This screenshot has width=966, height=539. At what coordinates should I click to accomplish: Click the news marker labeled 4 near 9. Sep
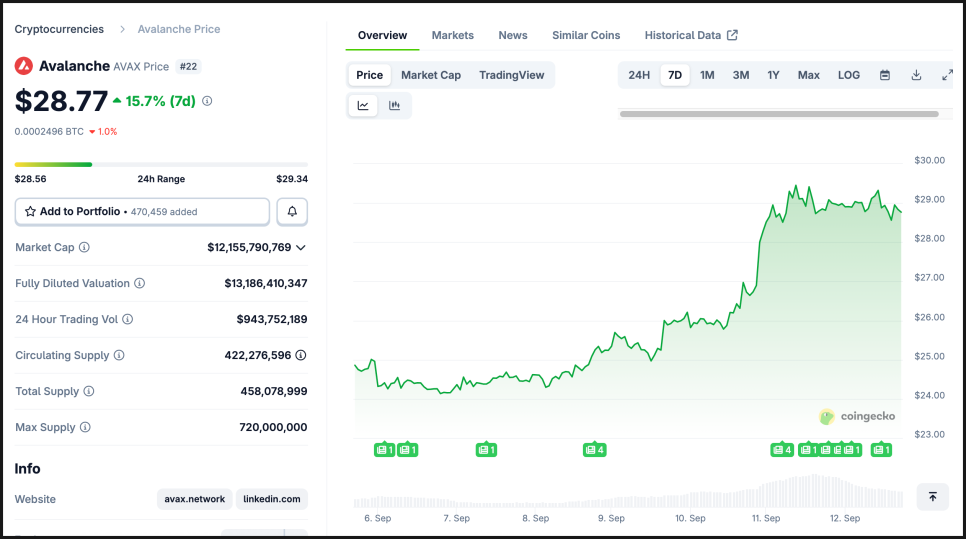(x=595, y=450)
